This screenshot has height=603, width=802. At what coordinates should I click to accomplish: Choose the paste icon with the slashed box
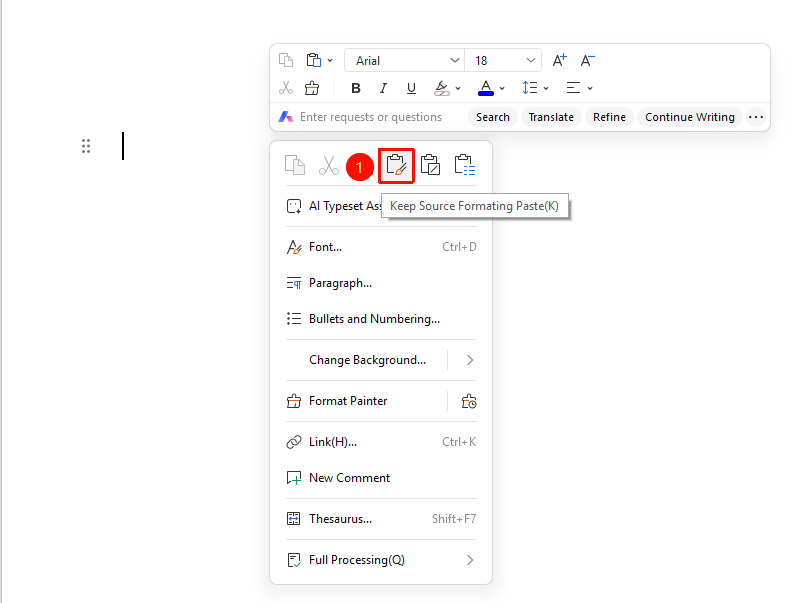[430, 165]
